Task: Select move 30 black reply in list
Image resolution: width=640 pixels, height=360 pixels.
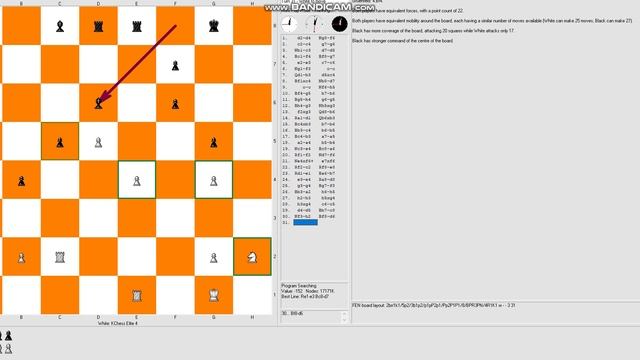Action: [x=327, y=216]
